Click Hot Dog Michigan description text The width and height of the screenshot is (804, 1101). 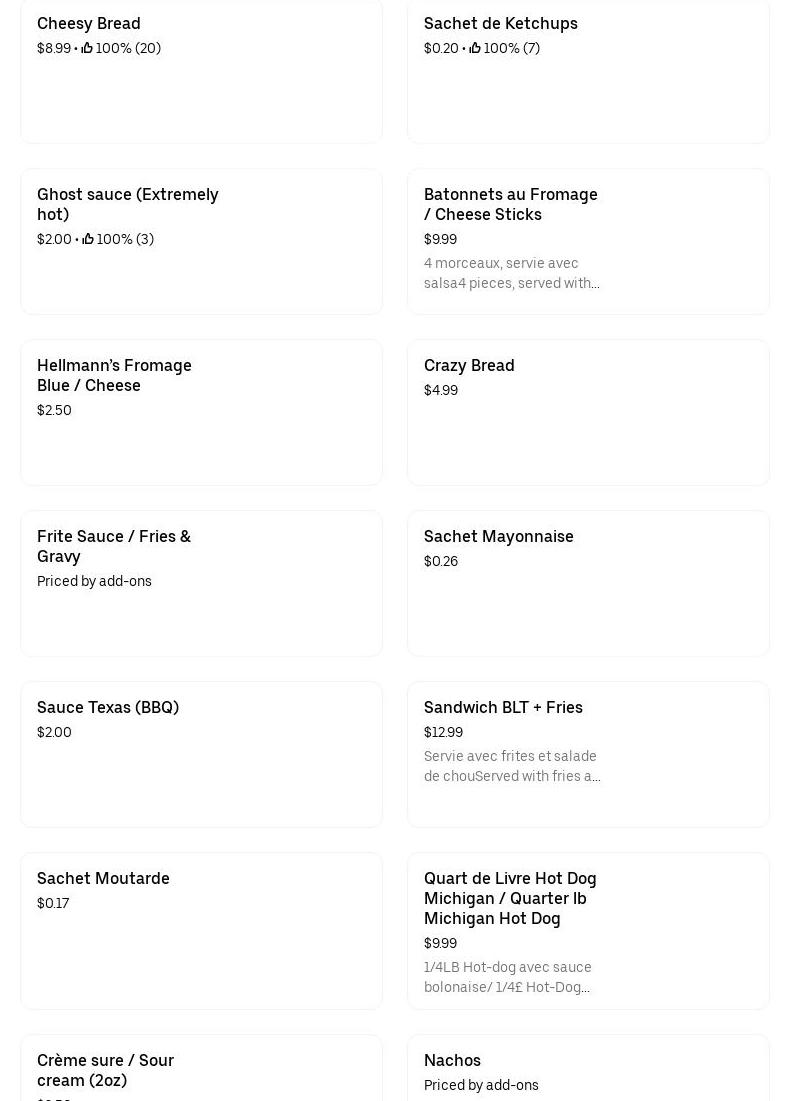pos(508,977)
